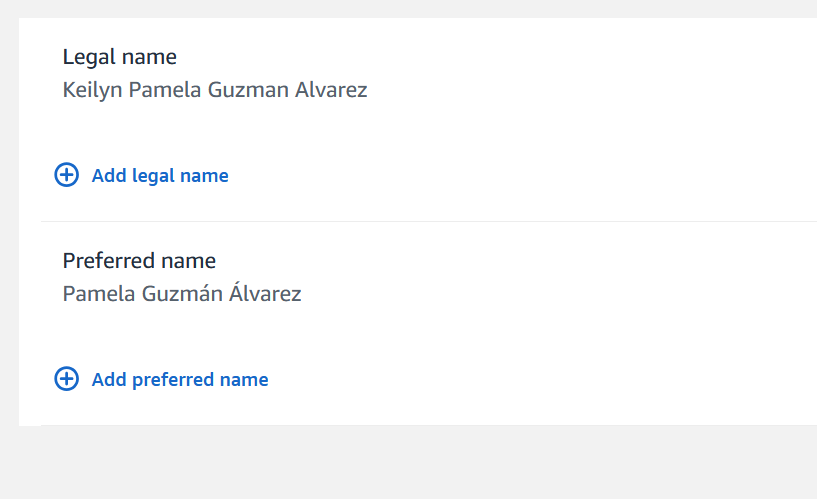Click the plus icon beside Add legal name
This screenshot has height=499, width=817.
pyautogui.click(x=66, y=176)
